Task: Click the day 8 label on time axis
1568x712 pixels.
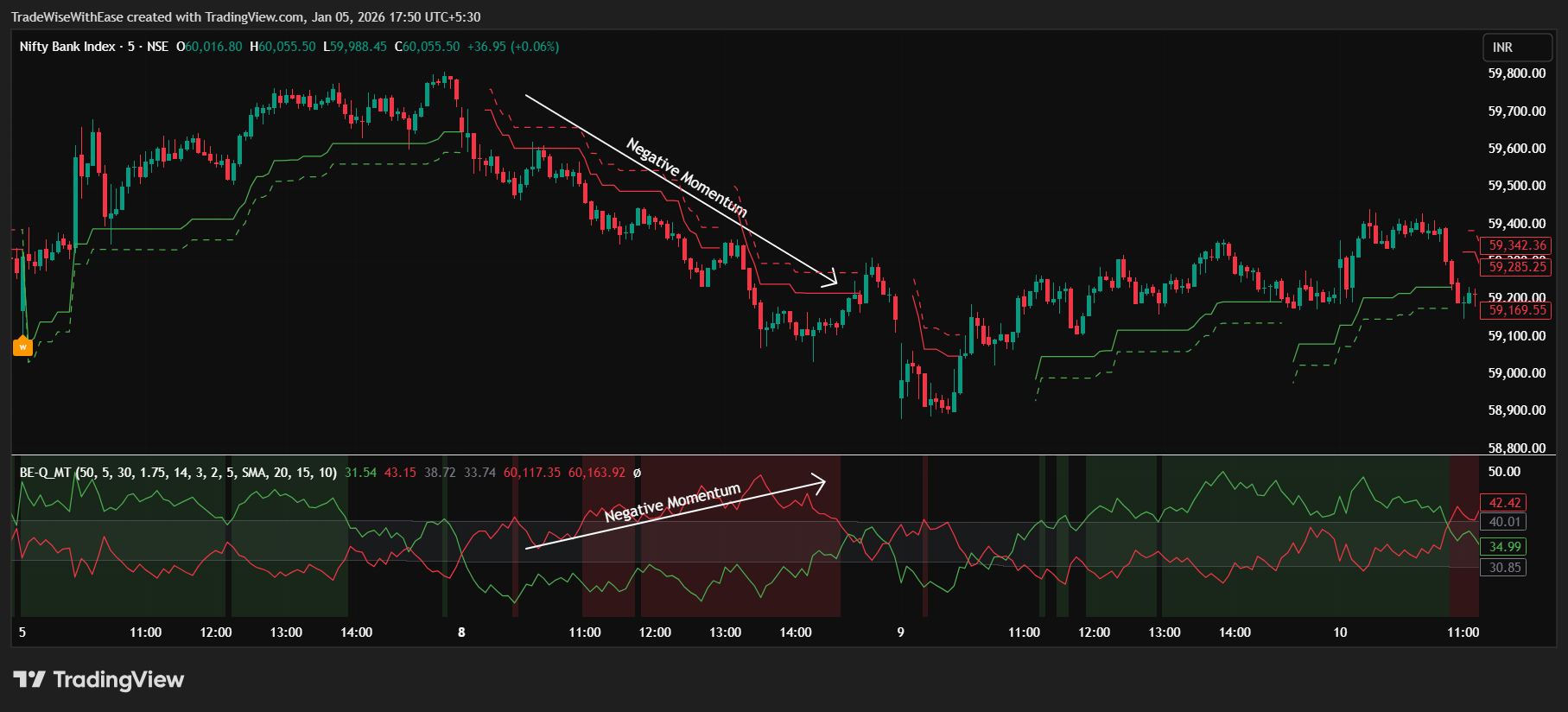Action: pos(461,633)
